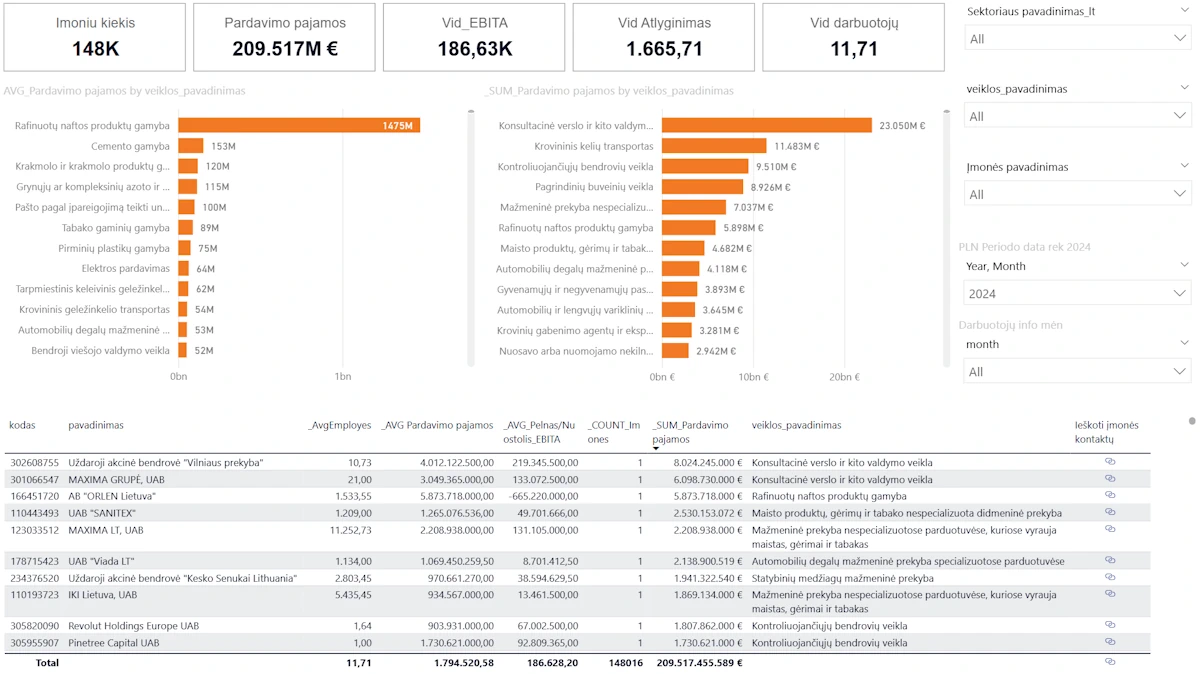This screenshot has height=674, width=1200.
Task: Open contact link icon for UAB SANITEX row
Action: coord(1109,512)
